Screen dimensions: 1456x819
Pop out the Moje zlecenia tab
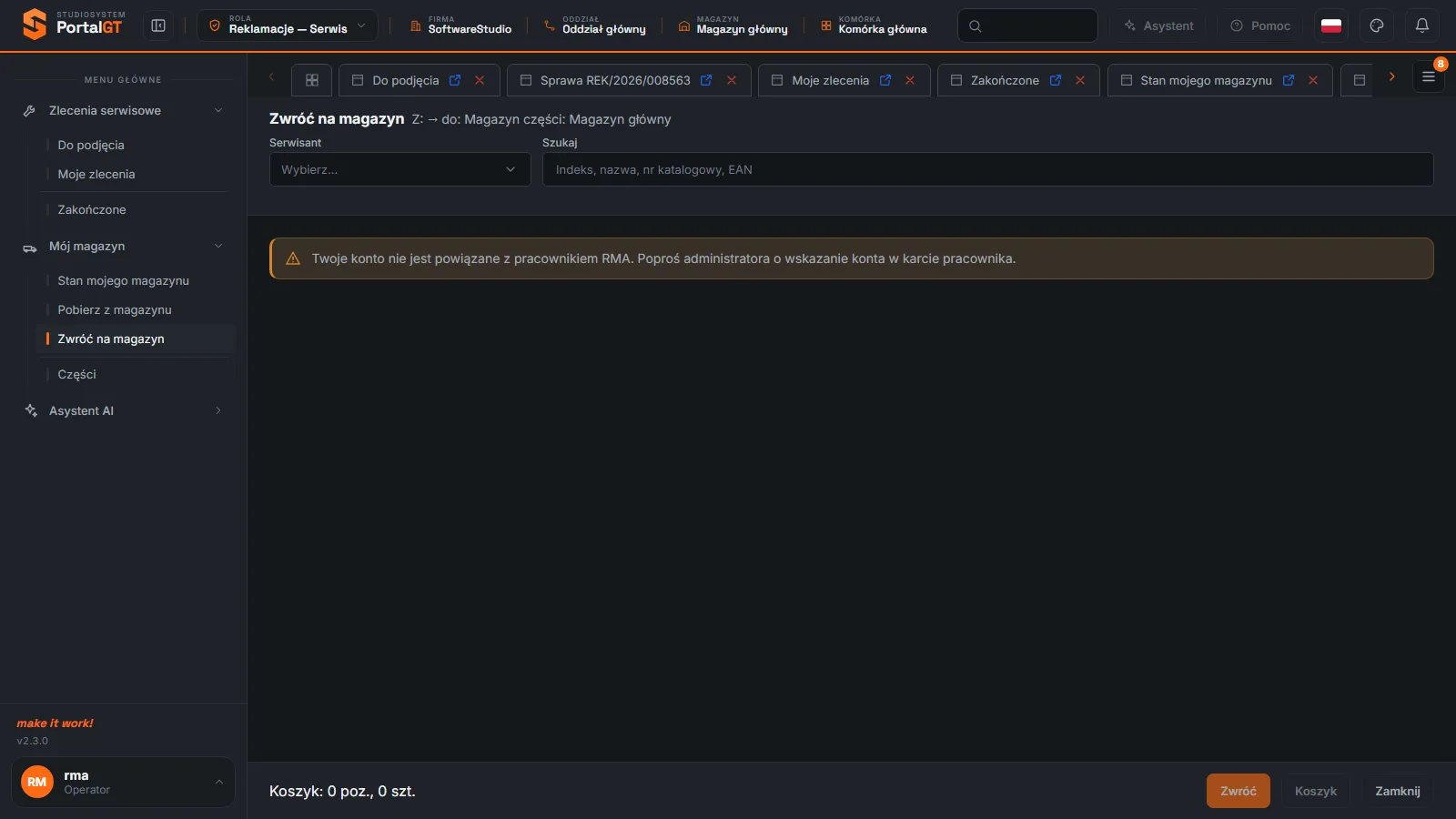pos(885,80)
